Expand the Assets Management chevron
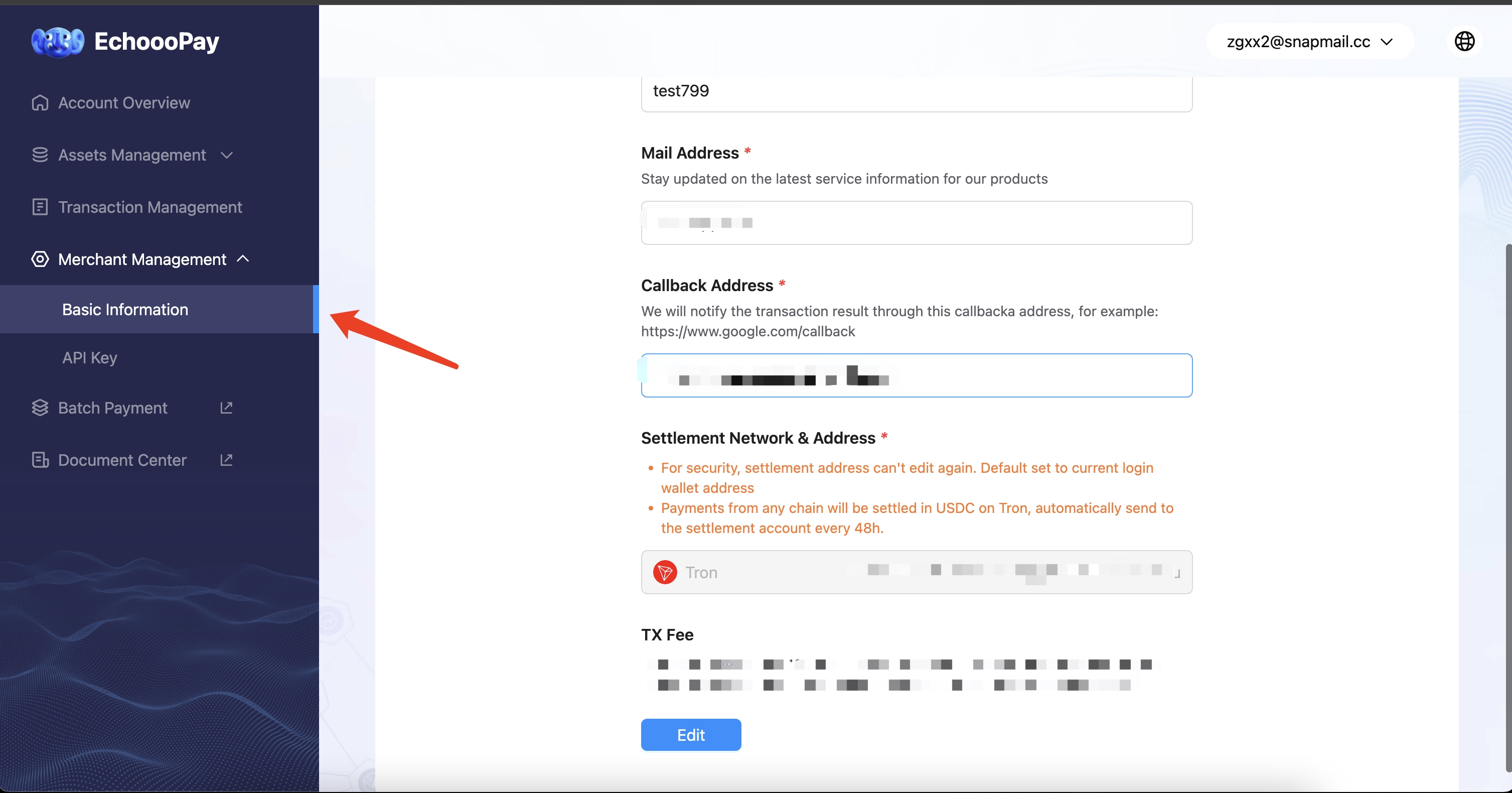 [x=227, y=156]
